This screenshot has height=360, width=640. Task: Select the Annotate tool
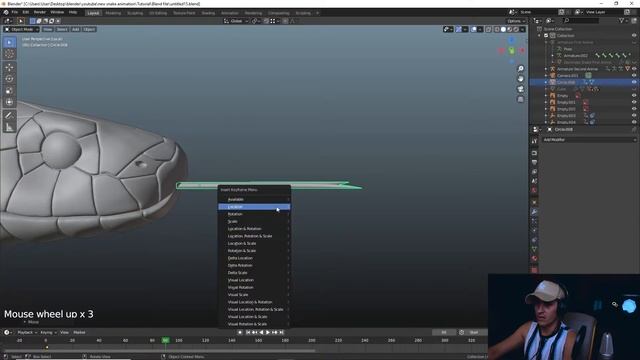click(9, 116)
